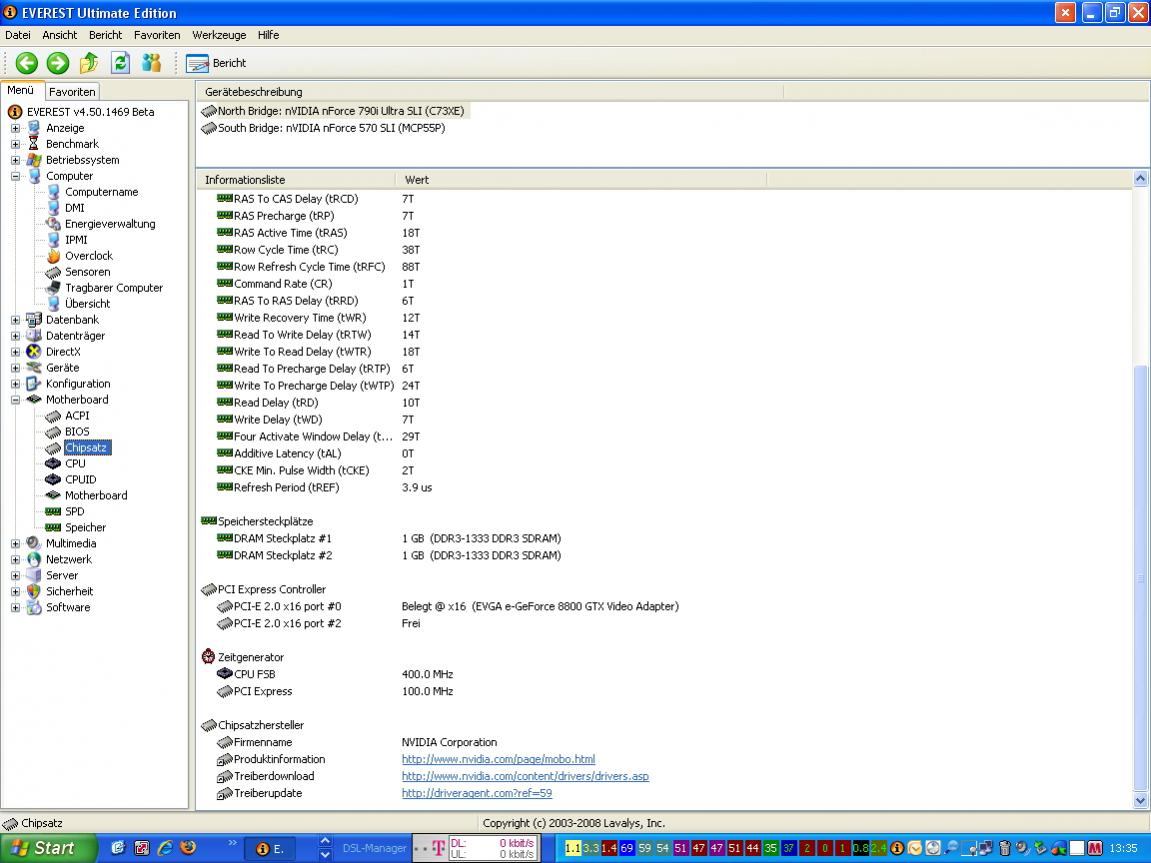Image resolution: width=1151 pixels, height=863 pixels.
Task: Open the Bericht menu
Action: click(x=106, y=34)
